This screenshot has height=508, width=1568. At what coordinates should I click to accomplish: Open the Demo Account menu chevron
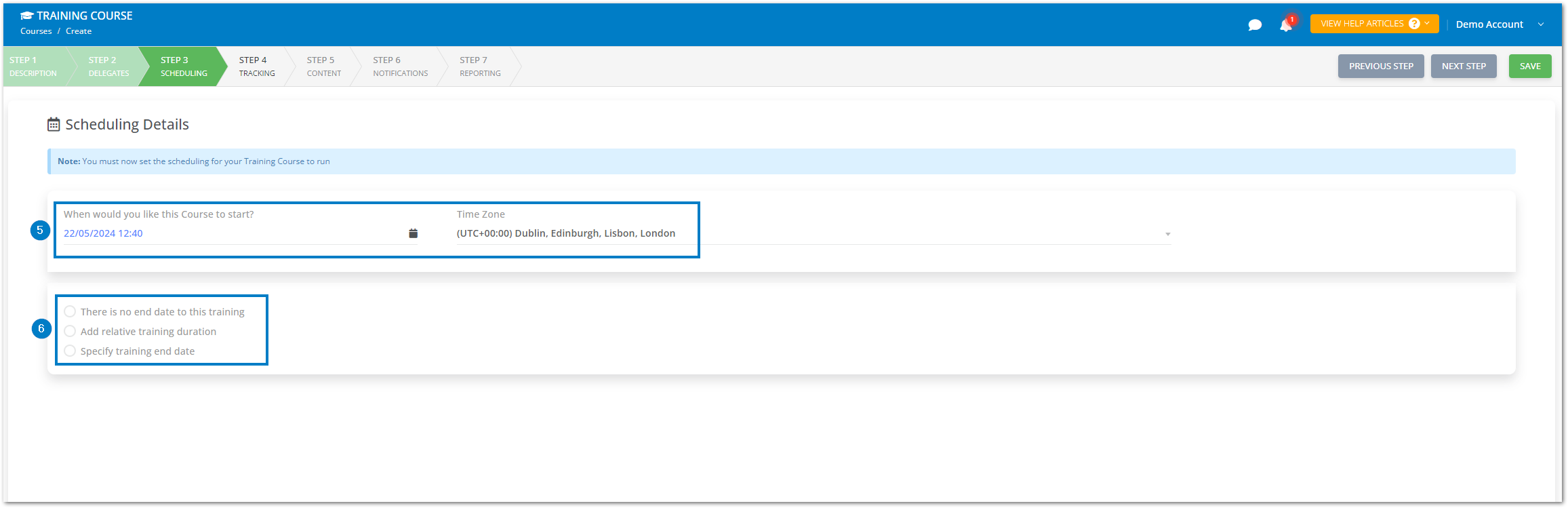[1541, 24]
